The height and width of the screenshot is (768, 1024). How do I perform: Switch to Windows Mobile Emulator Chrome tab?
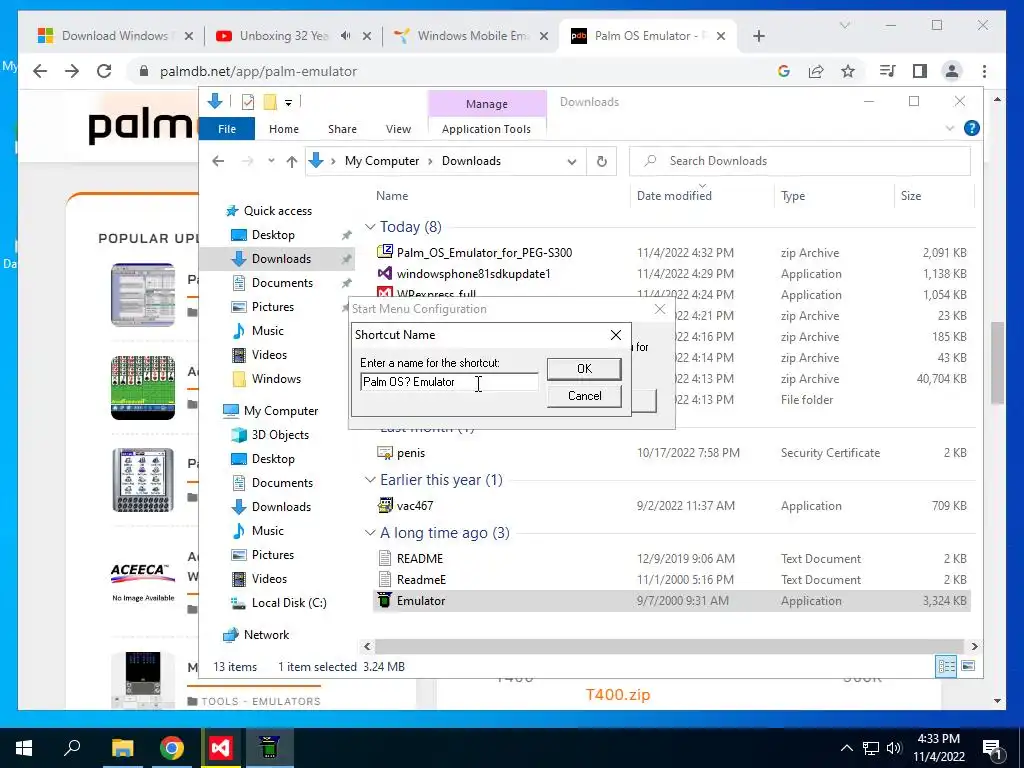coord(472,36)
